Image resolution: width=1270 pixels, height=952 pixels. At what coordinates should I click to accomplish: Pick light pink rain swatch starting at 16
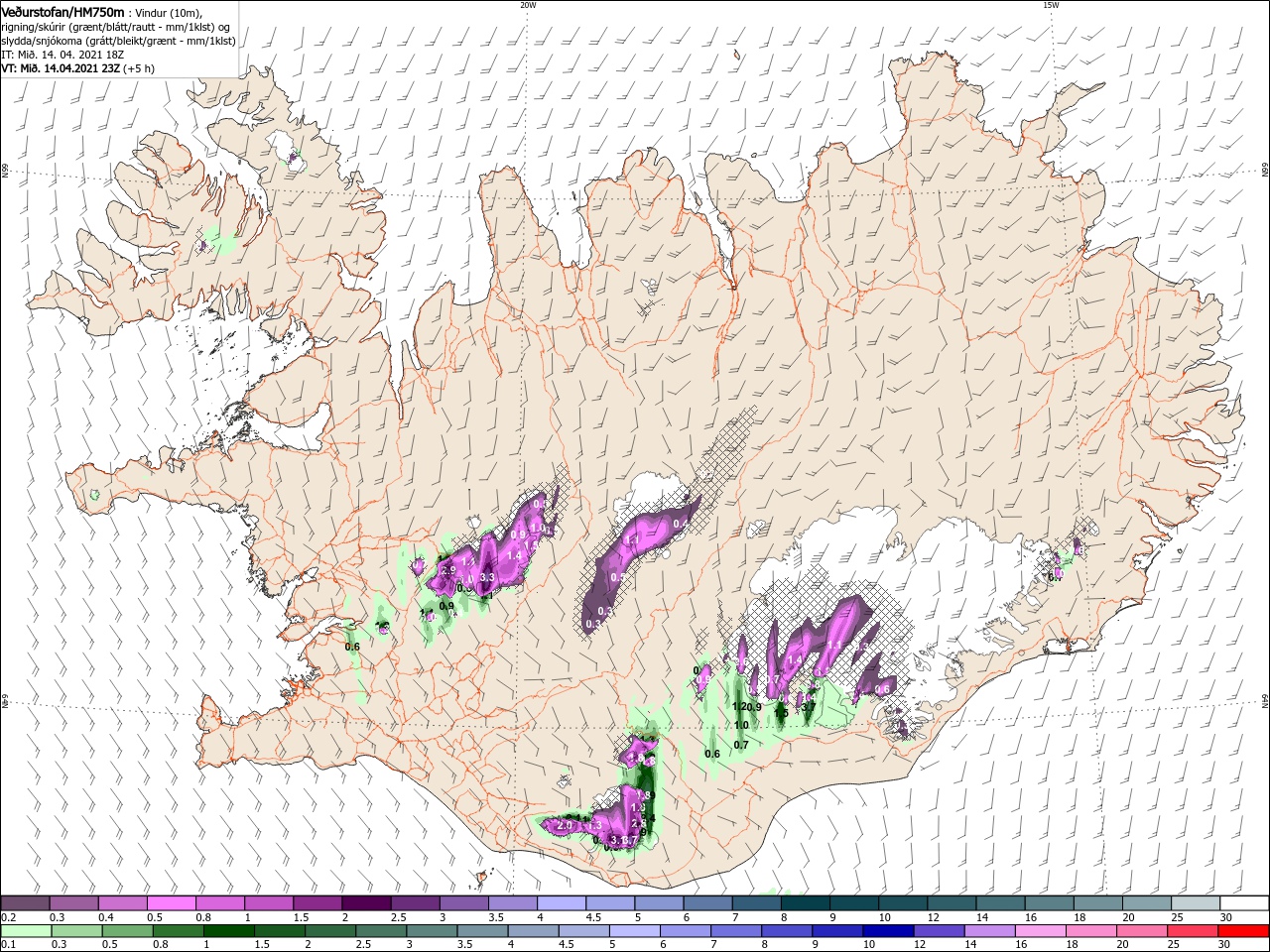(x=1039, y=931)
